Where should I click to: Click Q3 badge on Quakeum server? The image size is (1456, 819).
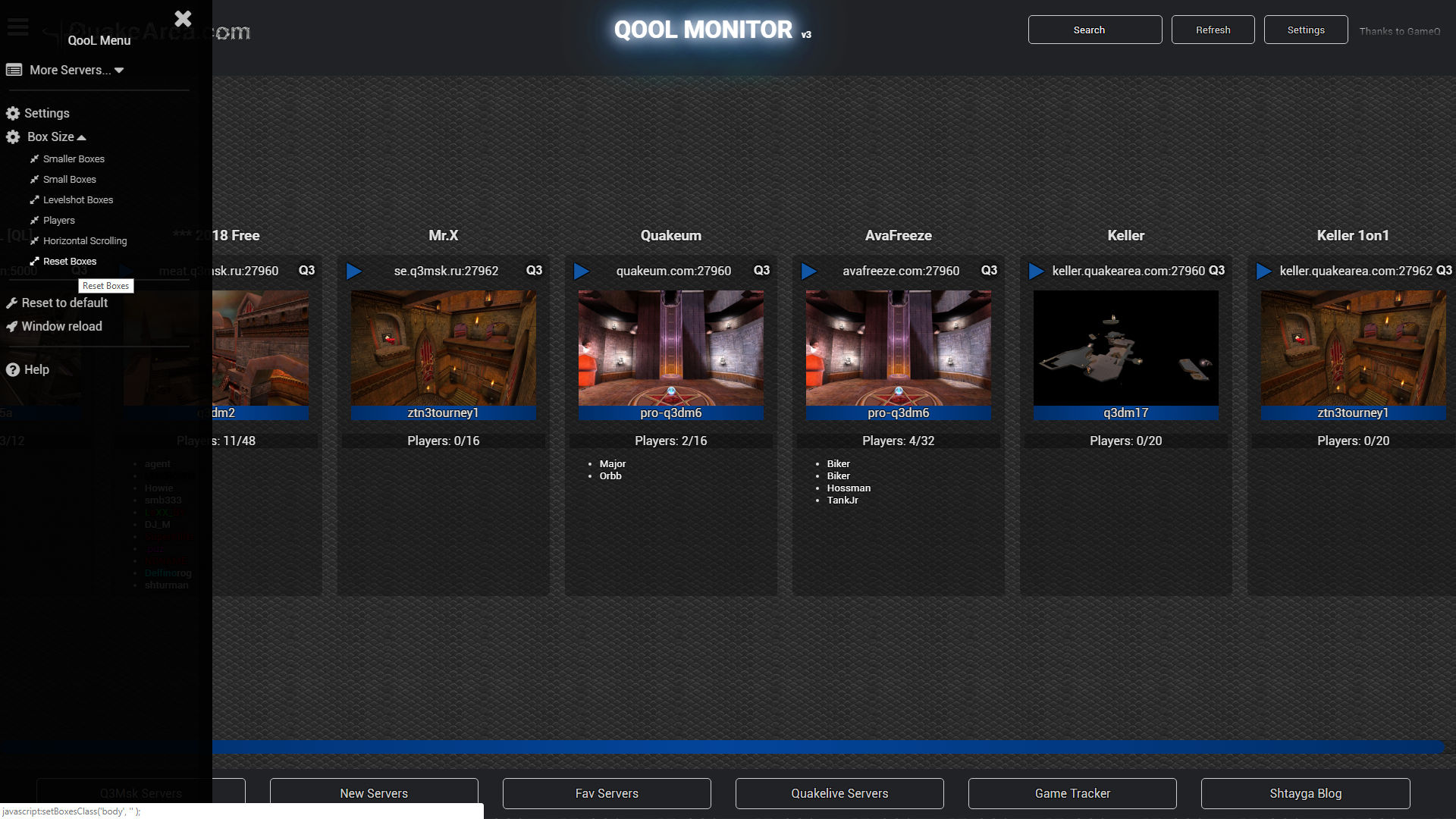(x=761, y=270)
